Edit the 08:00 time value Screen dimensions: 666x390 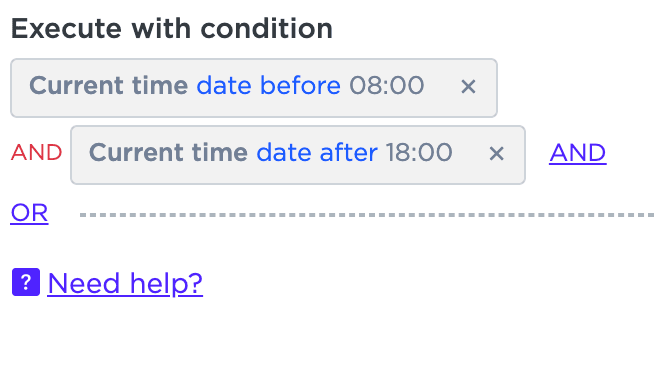(387, 85)
